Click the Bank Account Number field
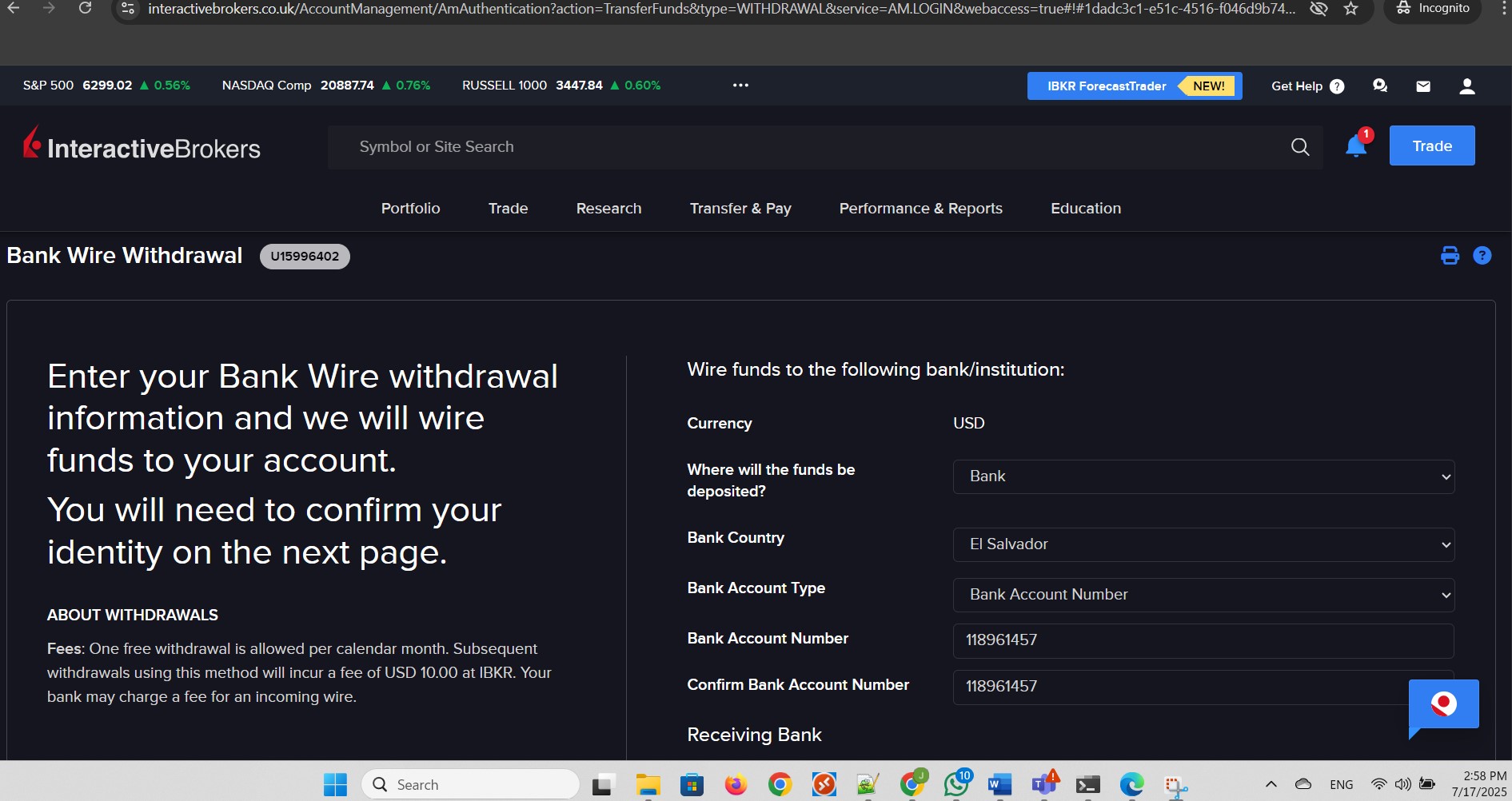The height and width of the screenshot is (801, 1512). point(1203,640)
